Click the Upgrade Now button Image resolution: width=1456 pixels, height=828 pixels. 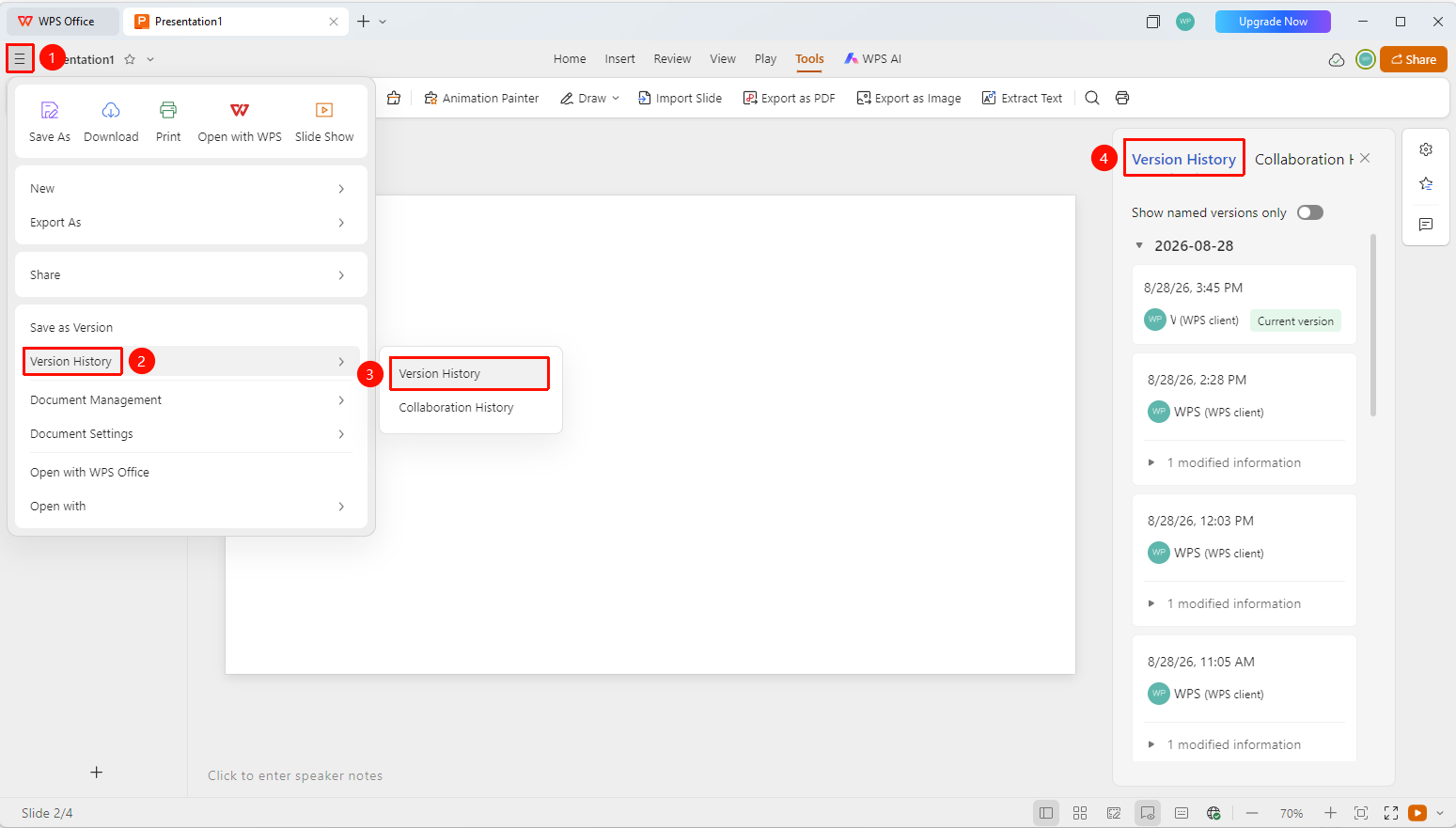click(x=1273, y=22)
